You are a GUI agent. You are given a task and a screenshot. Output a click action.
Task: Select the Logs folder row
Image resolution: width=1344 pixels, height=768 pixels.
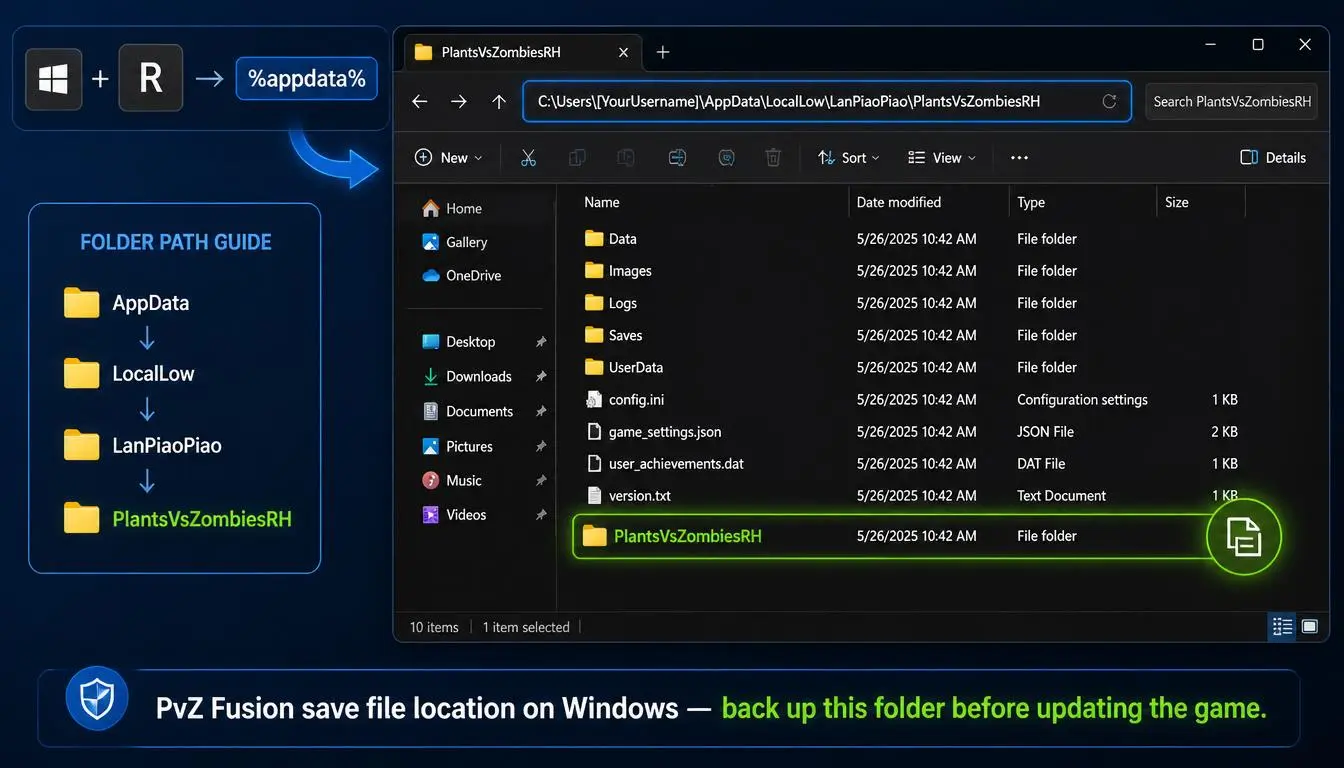pyautogui.click(x=910, y=303)
